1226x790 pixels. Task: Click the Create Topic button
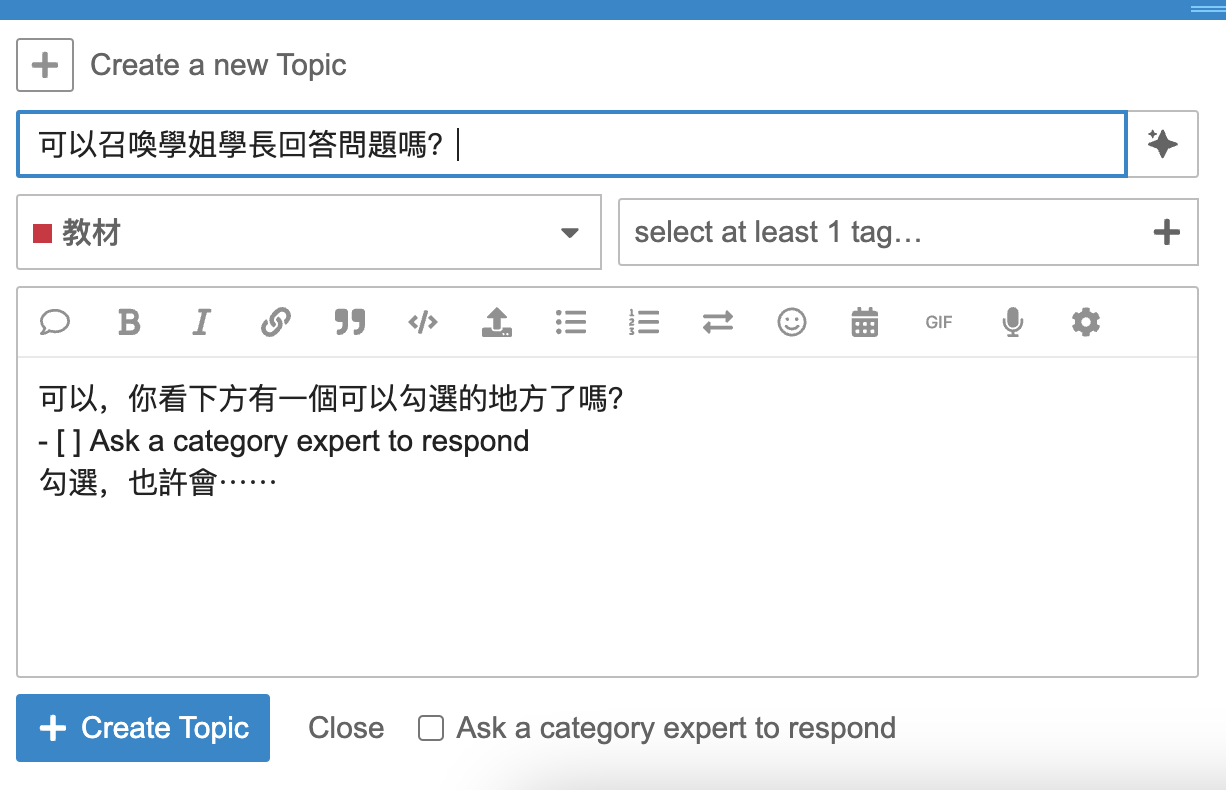pos(143,728)
